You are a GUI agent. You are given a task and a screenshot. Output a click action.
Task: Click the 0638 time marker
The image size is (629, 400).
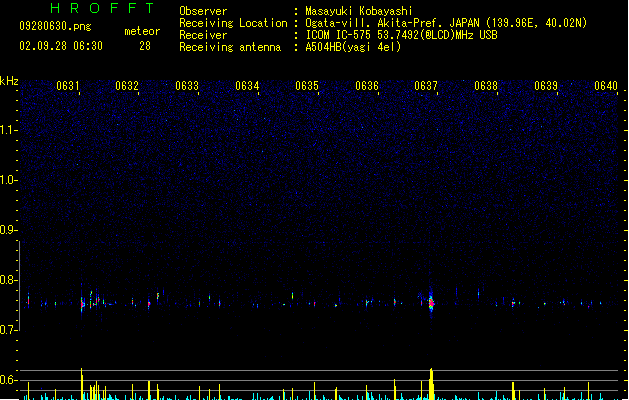click(486, 86)
